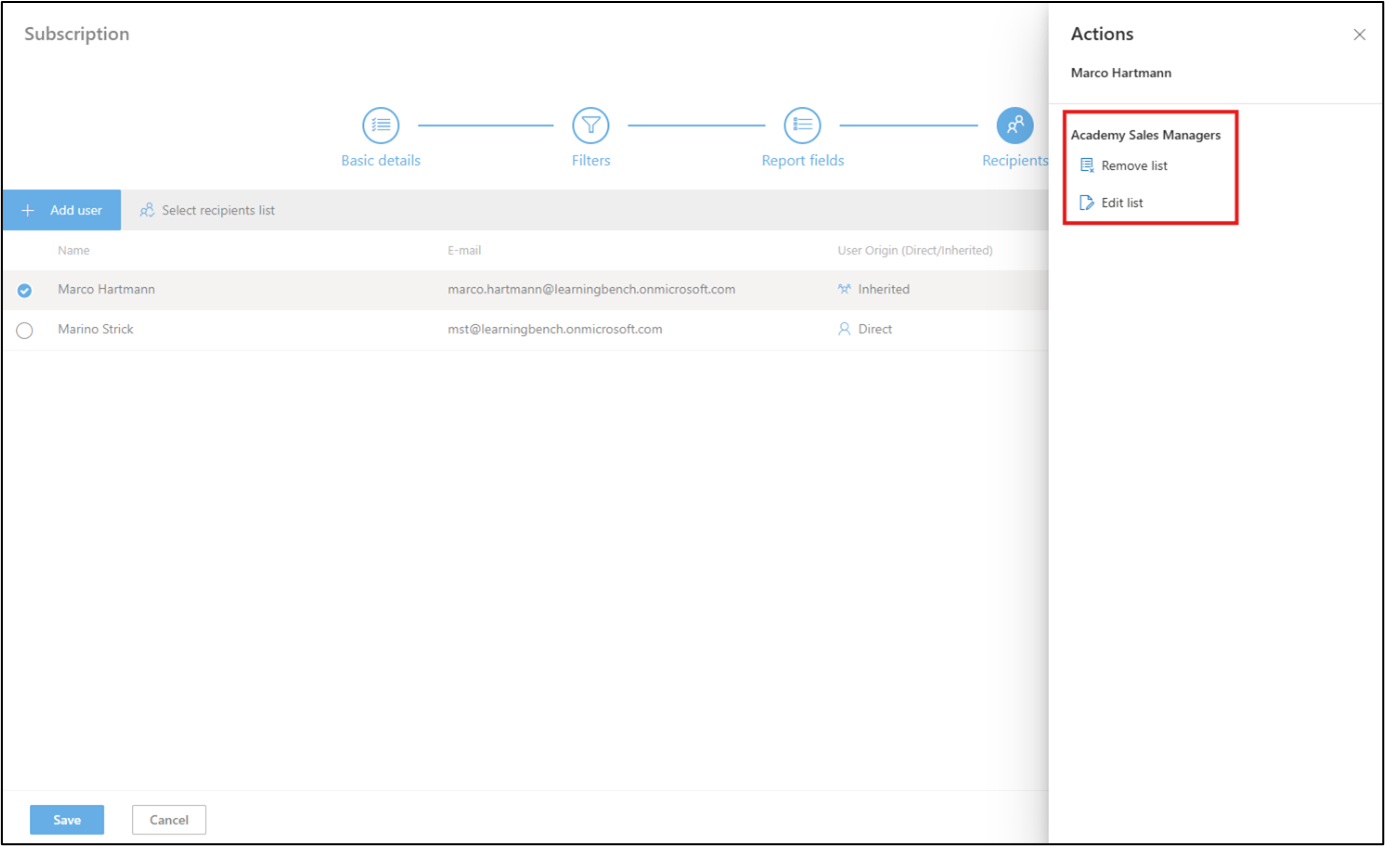Click the Report fields step icon

(802, 125)
